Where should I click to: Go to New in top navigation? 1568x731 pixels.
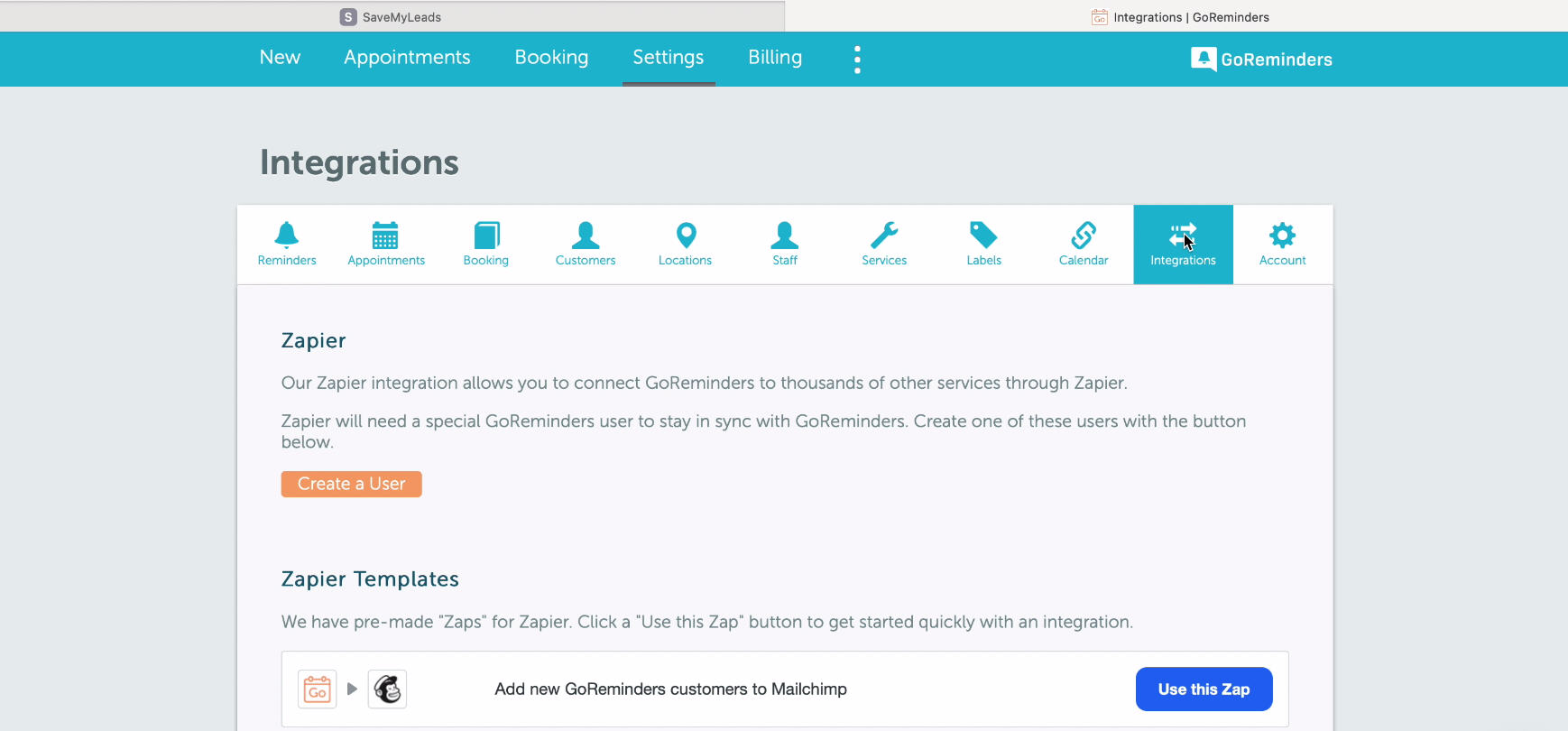[x=281, y=58]
